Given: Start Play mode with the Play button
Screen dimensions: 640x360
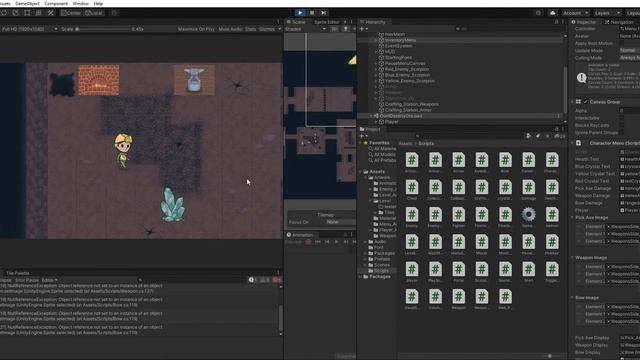Looking at the screenshot, I should click(x=300, y=13).
